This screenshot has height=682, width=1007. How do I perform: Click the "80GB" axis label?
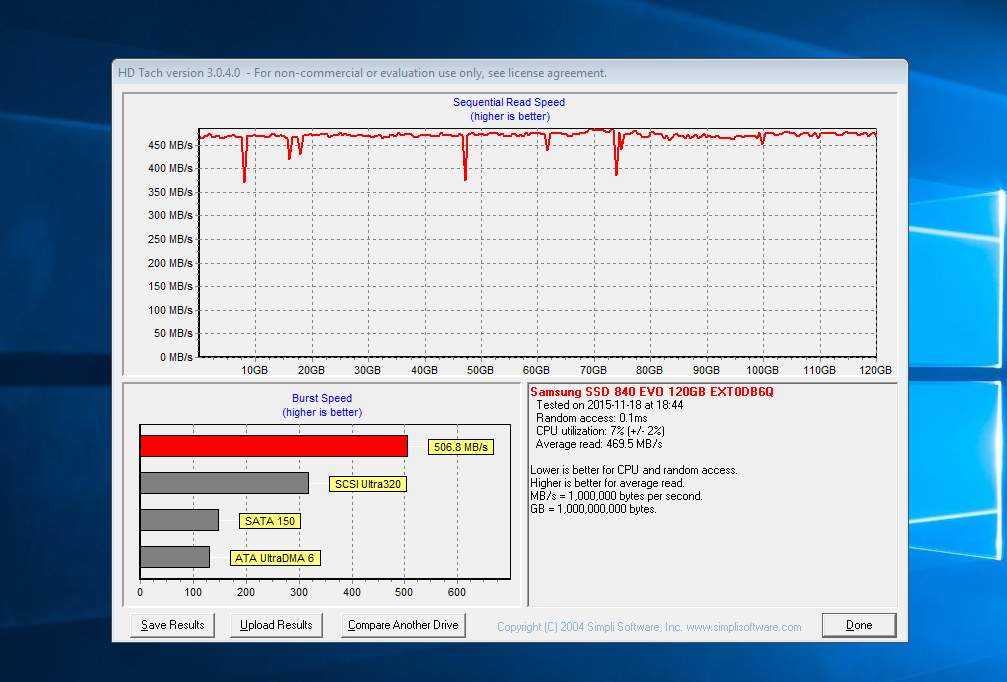click(649, 371)
